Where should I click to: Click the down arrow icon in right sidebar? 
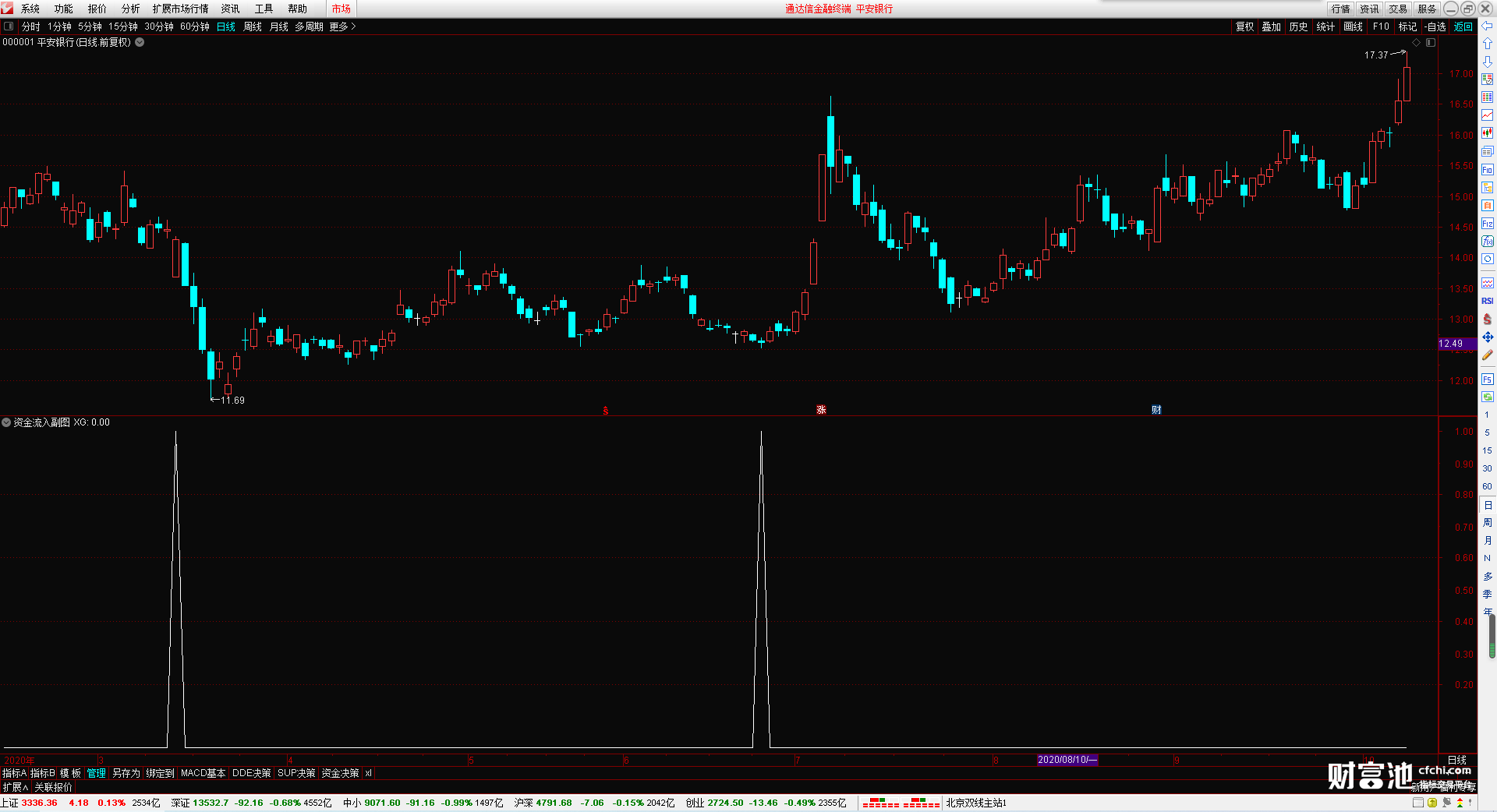pos(1487,62)
